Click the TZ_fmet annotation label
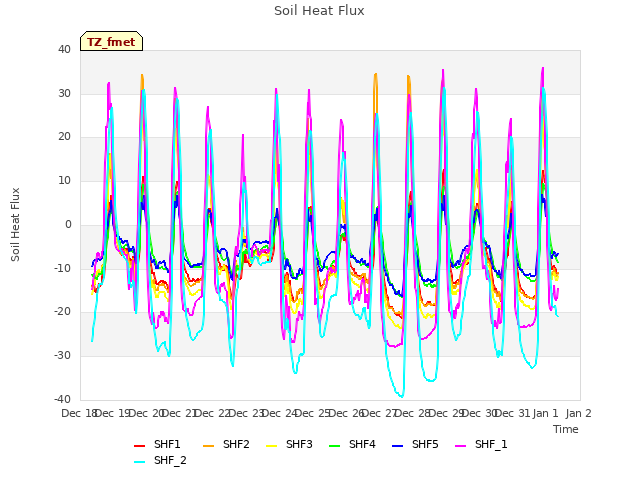This screenshot has width=640, height=480. point(111,42)
